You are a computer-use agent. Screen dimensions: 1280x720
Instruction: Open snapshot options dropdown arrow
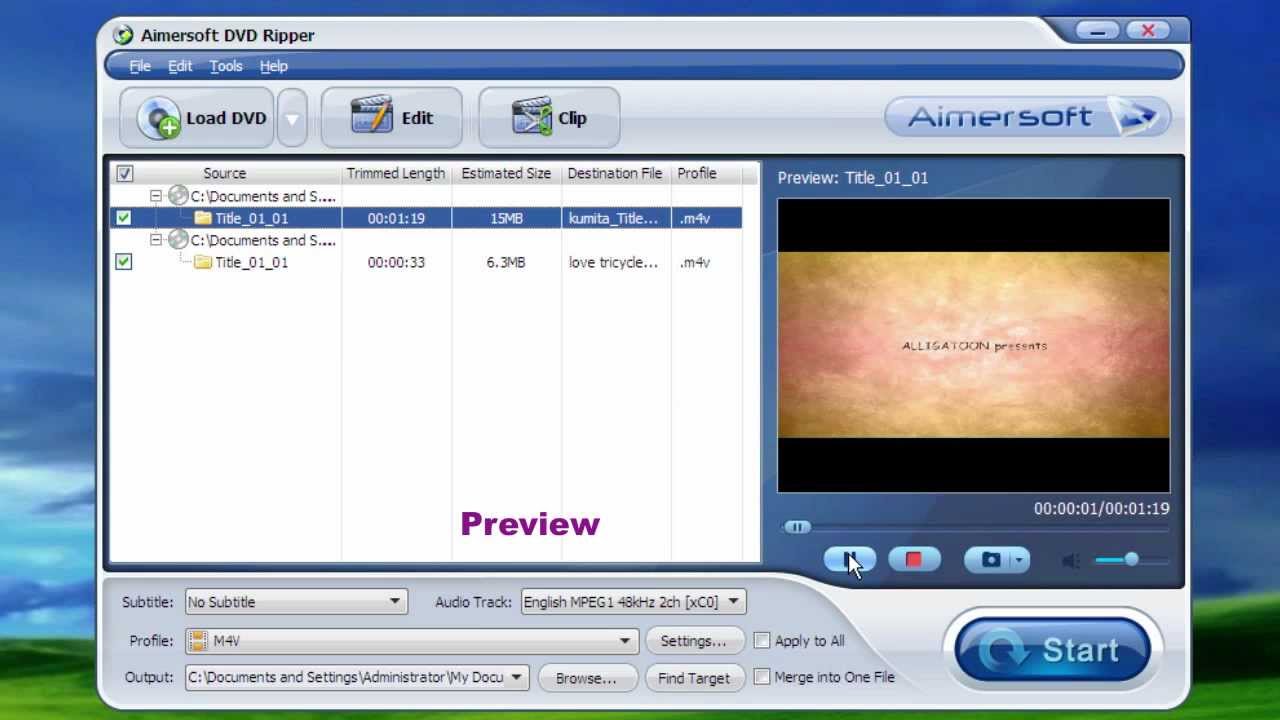tap(1019, 560)
